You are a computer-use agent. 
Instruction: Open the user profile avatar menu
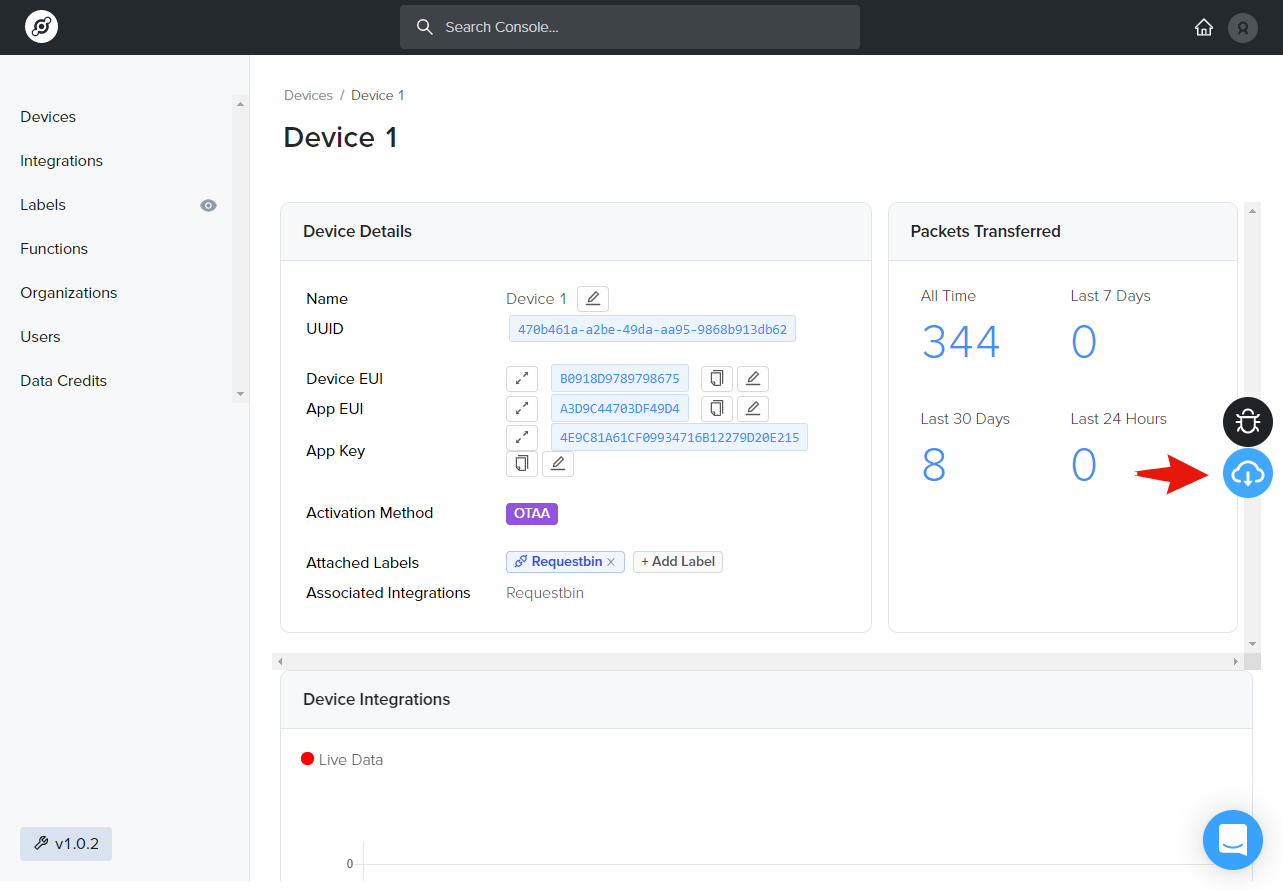click(1242, 27)
